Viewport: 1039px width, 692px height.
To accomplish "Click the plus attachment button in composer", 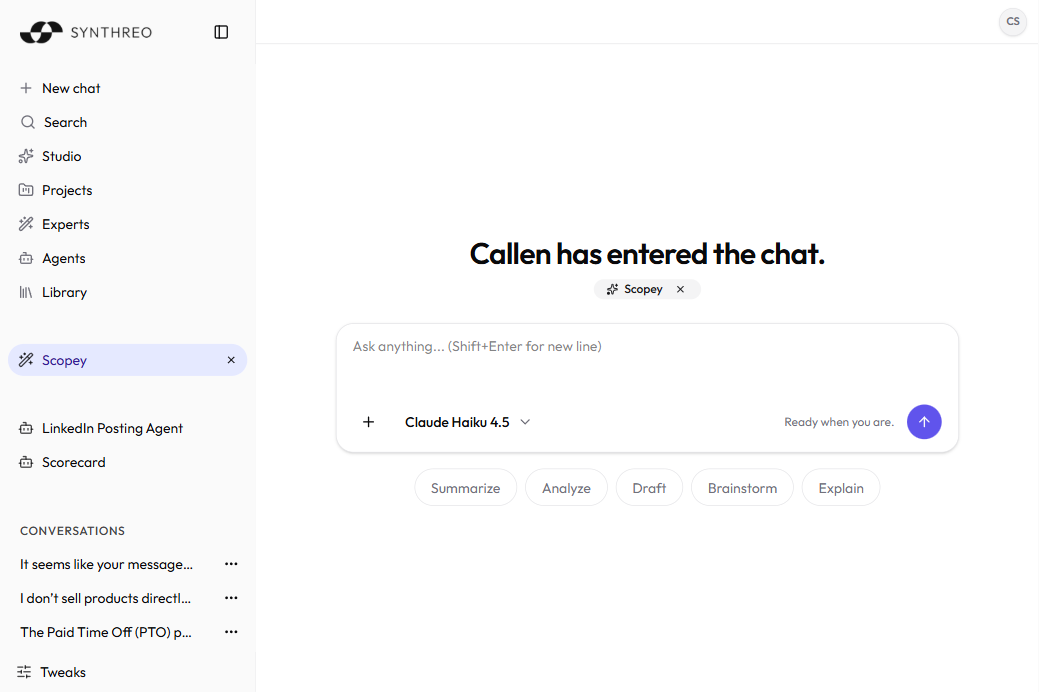I will click(368, 422).
